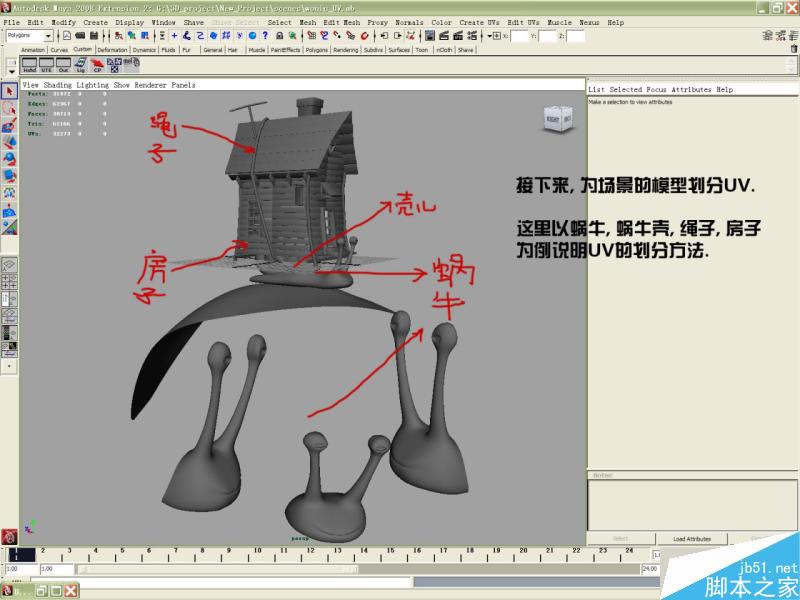Viewport: 800px width, 600px height.
Task: Click the Save Scene icon
Action: [94, 36]
